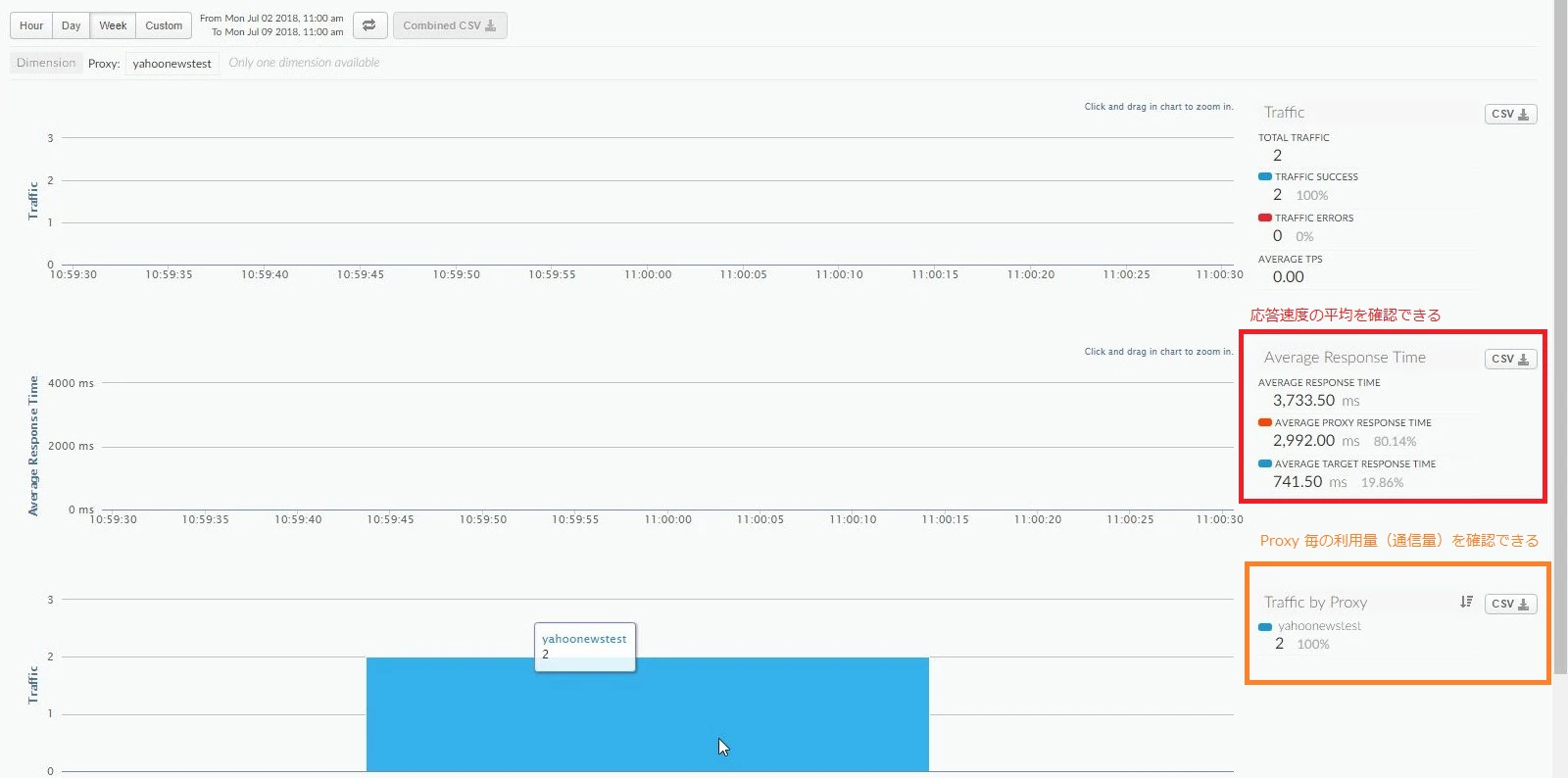Toggle the blue Traffic Success legend swatch
1568x778 pixels.
1265,176
